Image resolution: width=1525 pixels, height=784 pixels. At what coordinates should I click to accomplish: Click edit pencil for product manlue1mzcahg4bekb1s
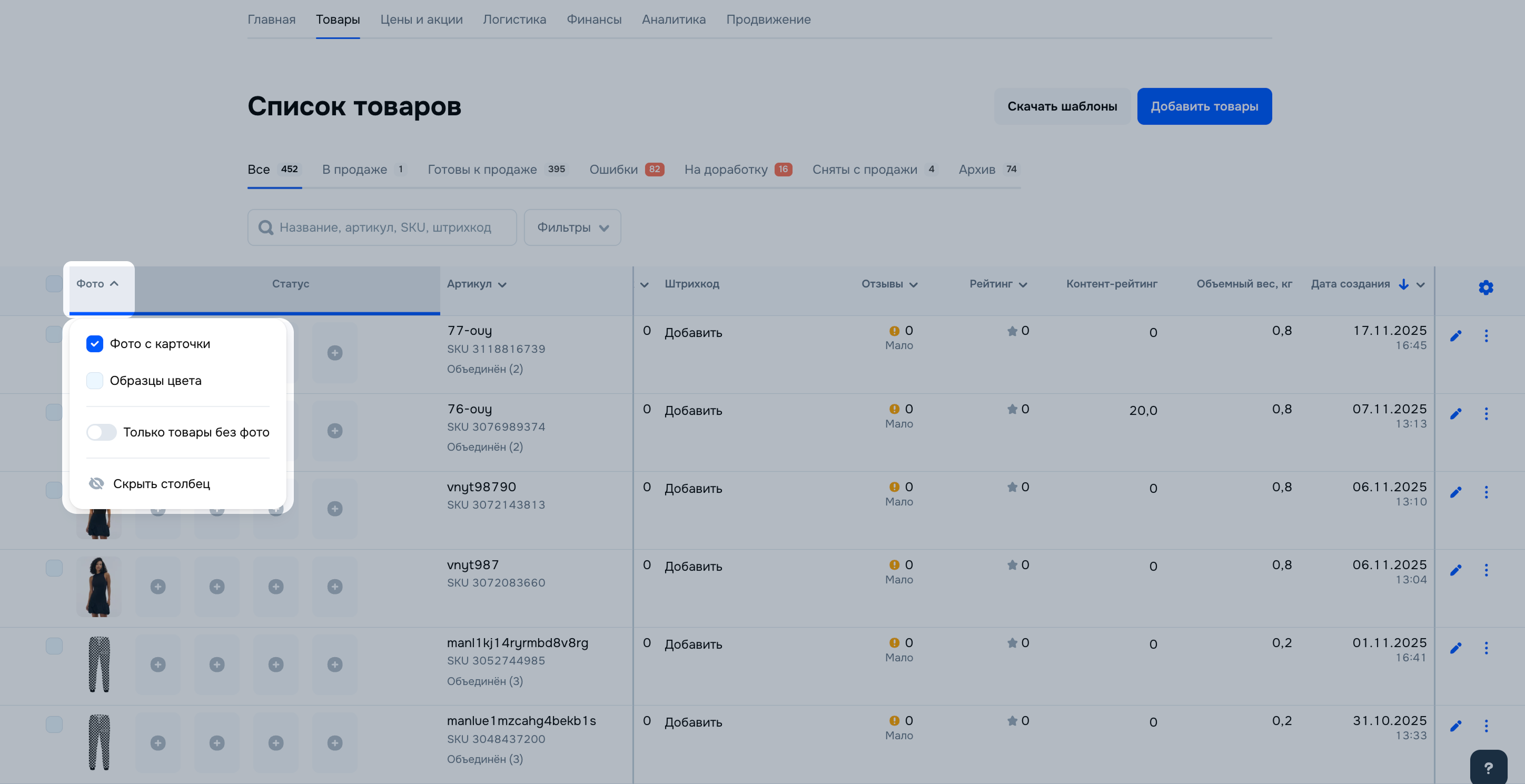pos(1455,726)
